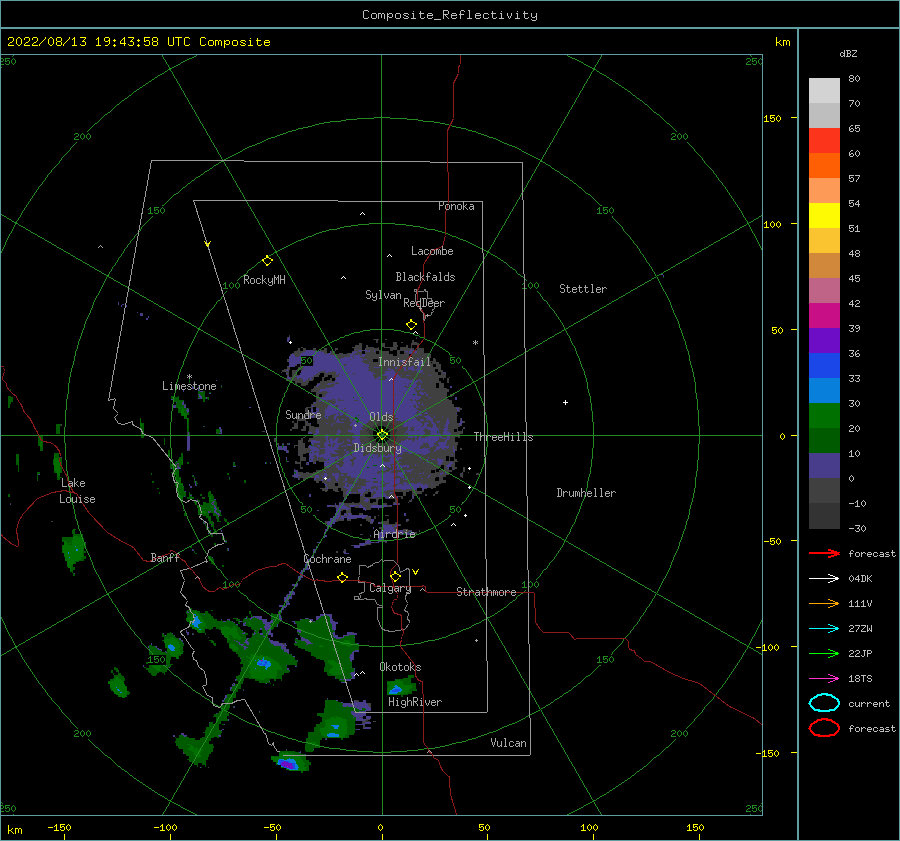Click the red forecast arrow in the legend
900x841 pixels.
pos(824,553)
